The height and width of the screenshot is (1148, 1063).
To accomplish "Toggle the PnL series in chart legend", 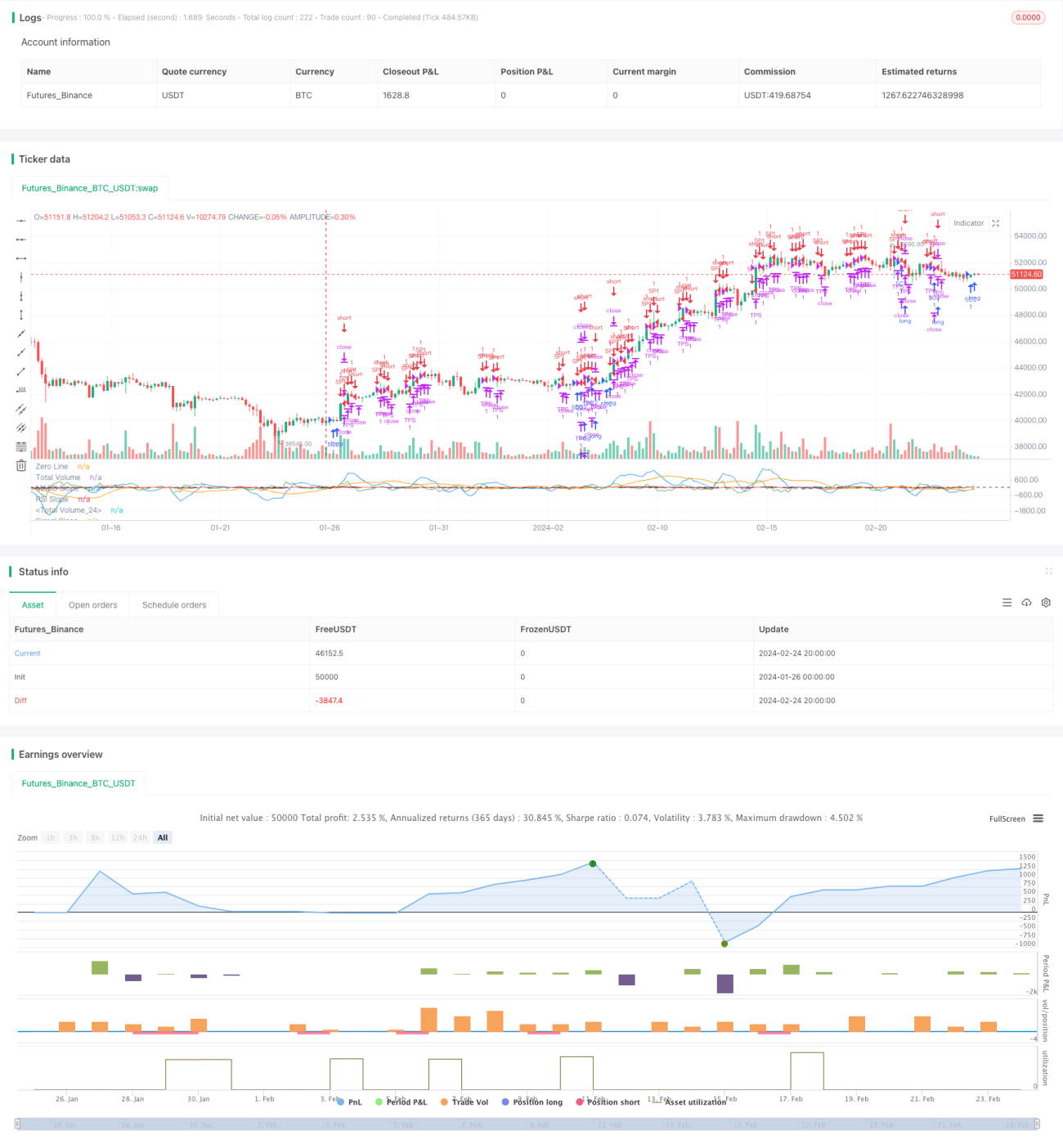I will tap(349, 1102).
